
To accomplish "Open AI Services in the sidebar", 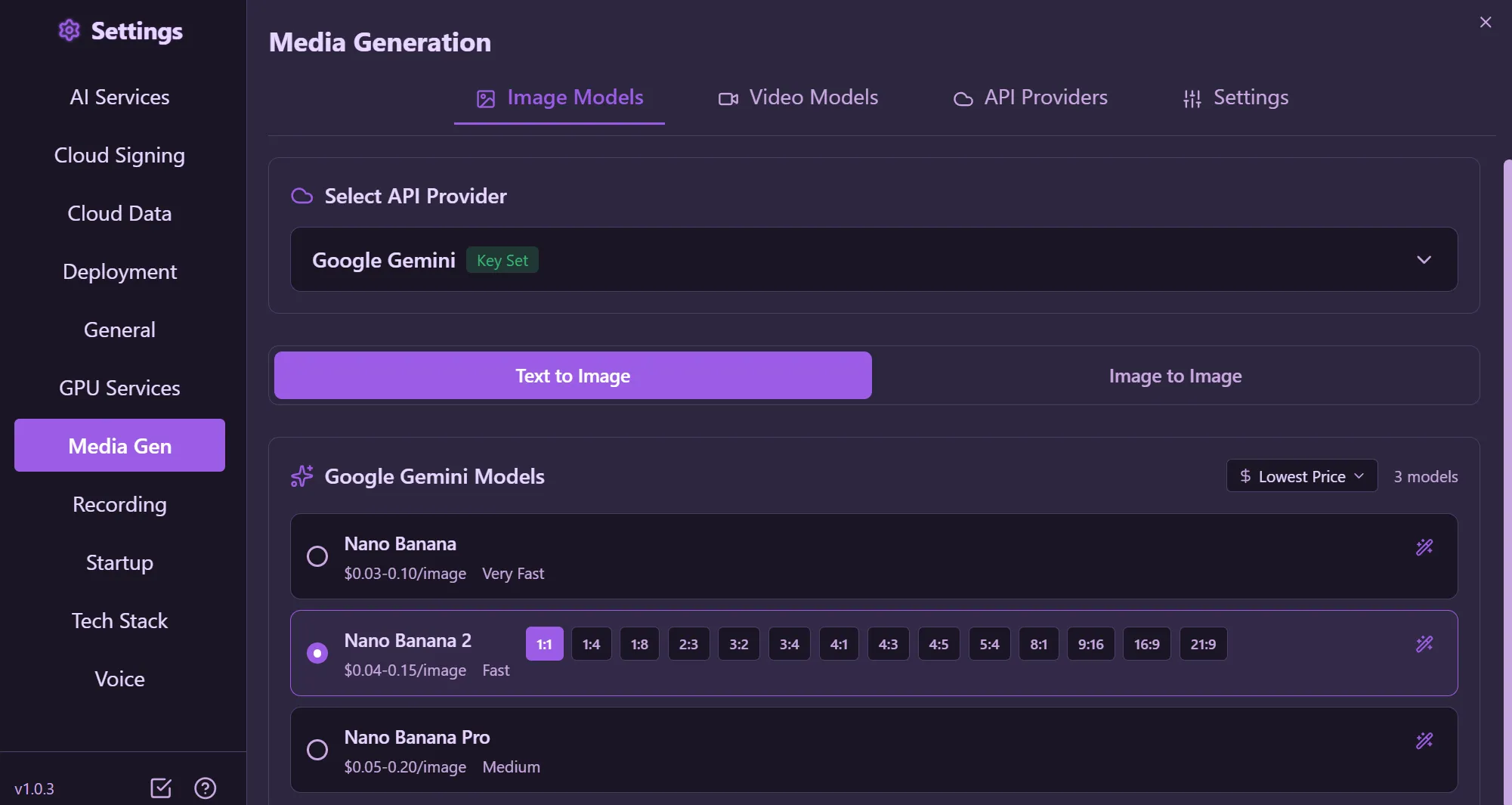I will point(119,97).
